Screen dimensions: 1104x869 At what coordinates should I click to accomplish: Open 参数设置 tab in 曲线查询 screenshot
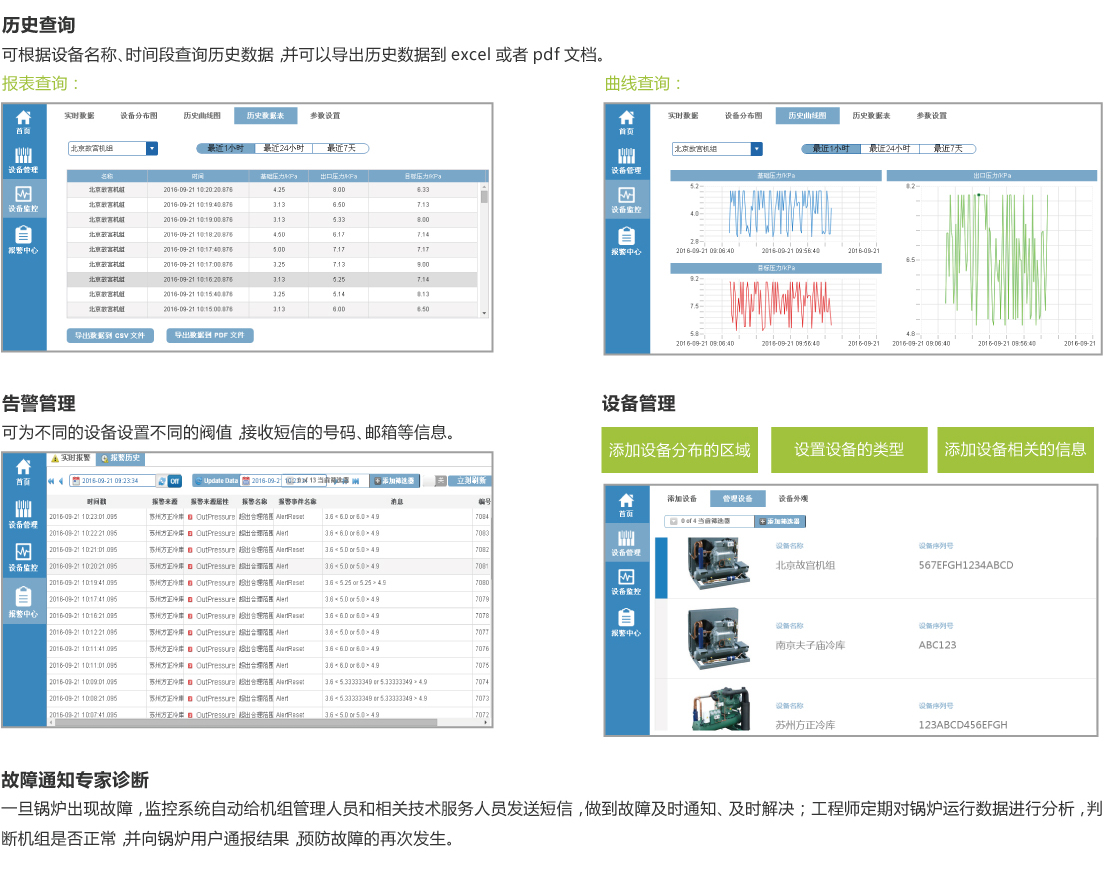[x=932, y=115]
